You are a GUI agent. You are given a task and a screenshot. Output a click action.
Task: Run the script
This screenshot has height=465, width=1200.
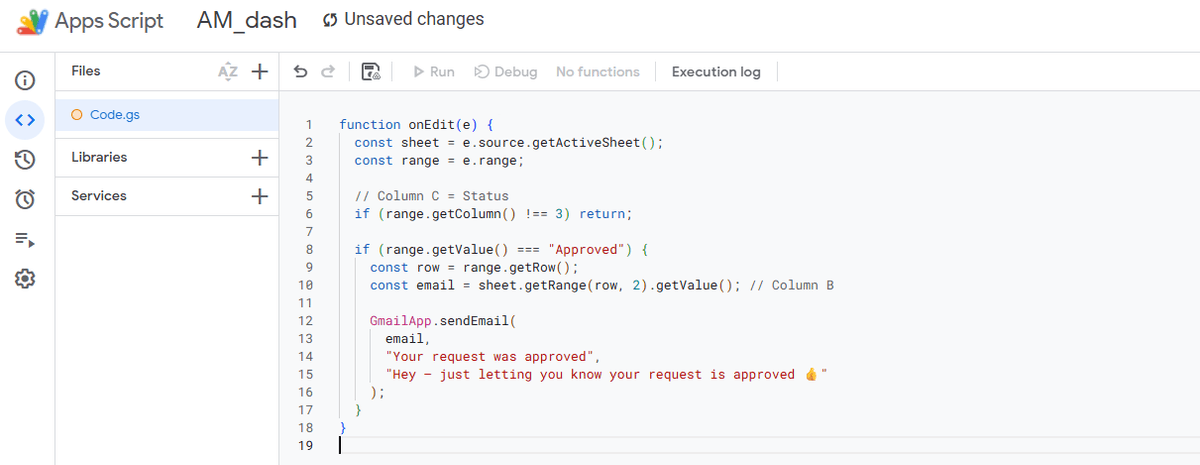click(433, 72)
